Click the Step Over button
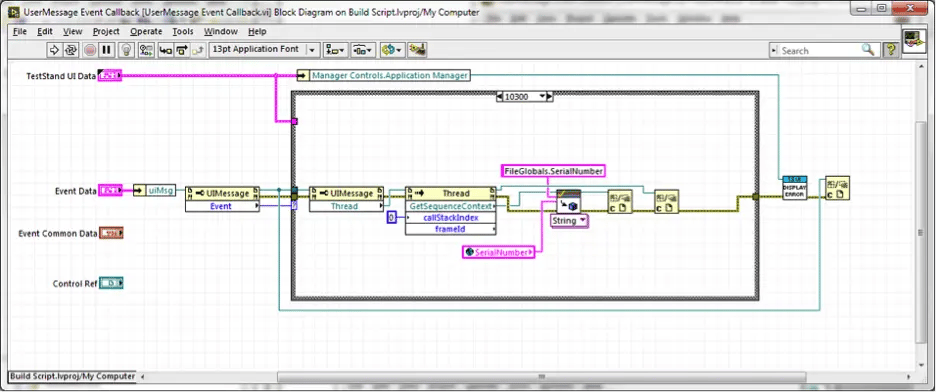The width and height of the screenshot is (936, 392). [183, 50]
